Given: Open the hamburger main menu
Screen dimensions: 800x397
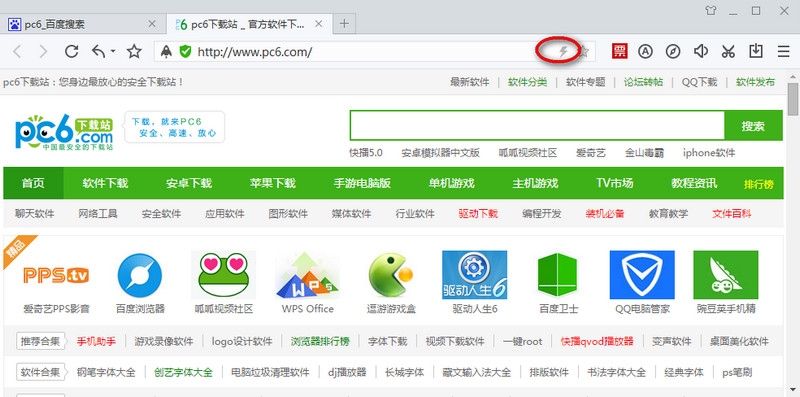Looking at the screenshot, I should pos(783,51).
